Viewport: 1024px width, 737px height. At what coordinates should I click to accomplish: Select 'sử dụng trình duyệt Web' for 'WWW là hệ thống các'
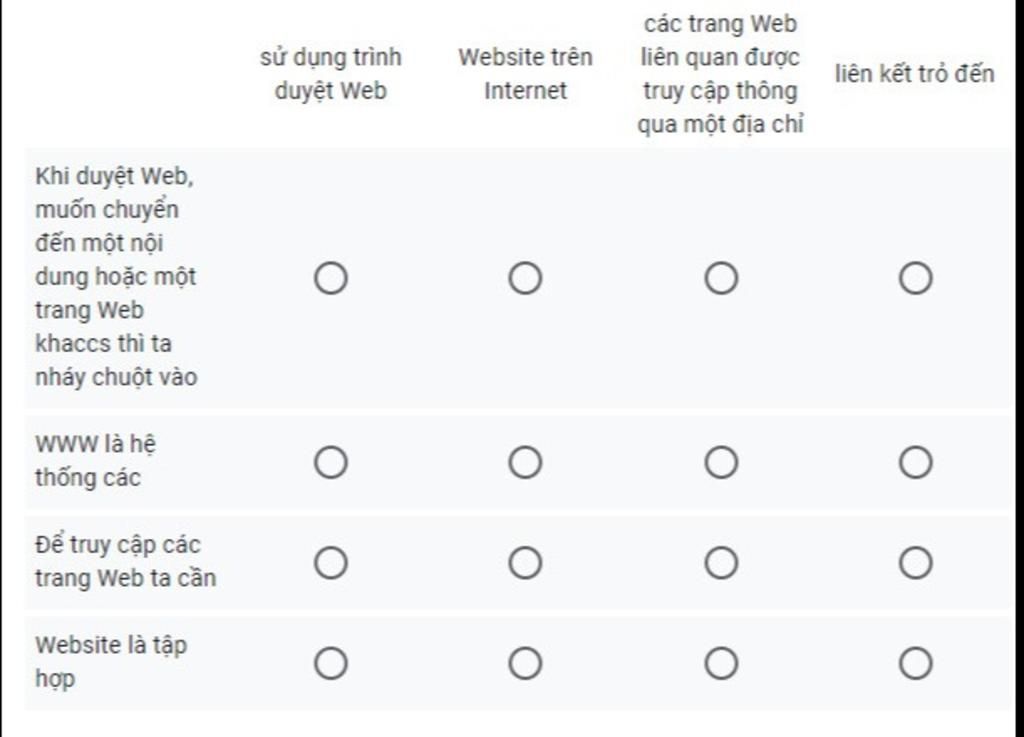coord(330,462)
